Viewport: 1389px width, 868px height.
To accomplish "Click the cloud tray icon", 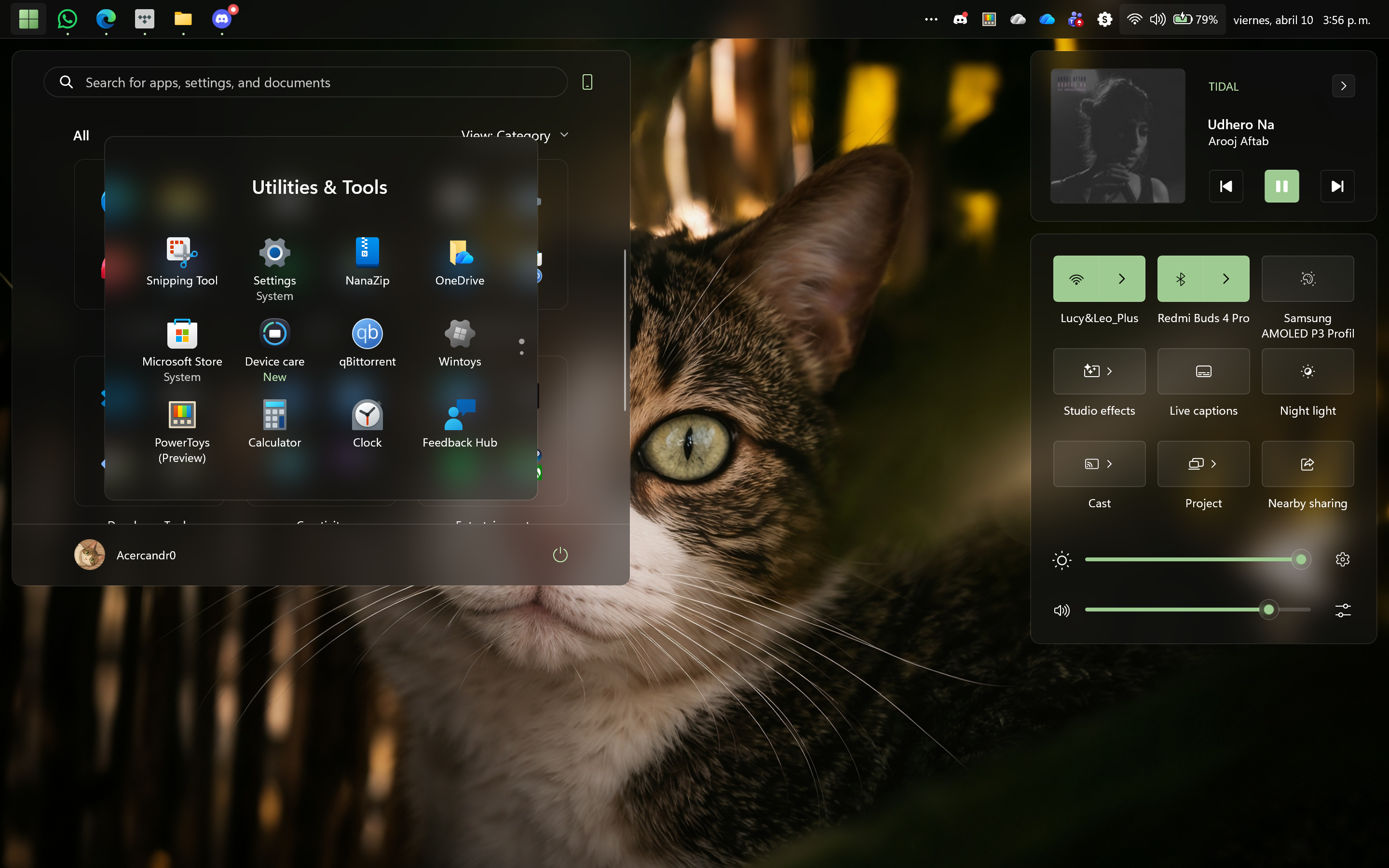I will 1018,19.
